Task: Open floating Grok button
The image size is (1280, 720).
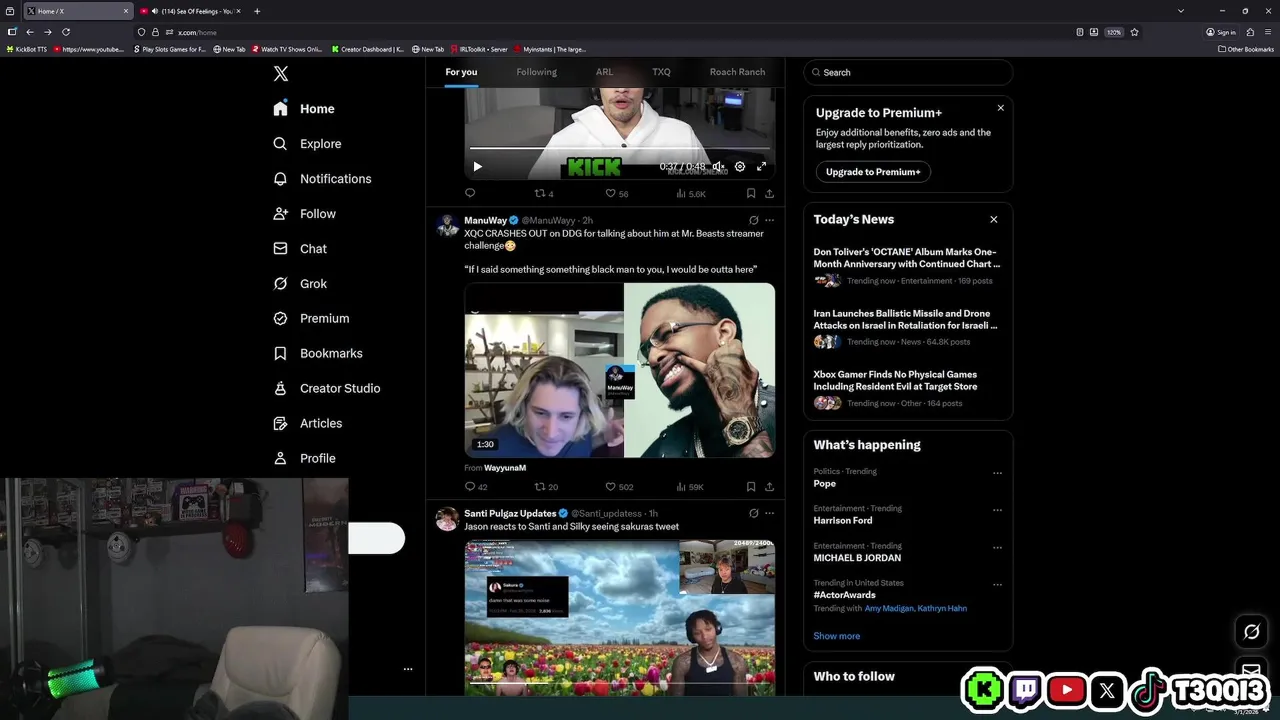Action: coord(1251,632)
